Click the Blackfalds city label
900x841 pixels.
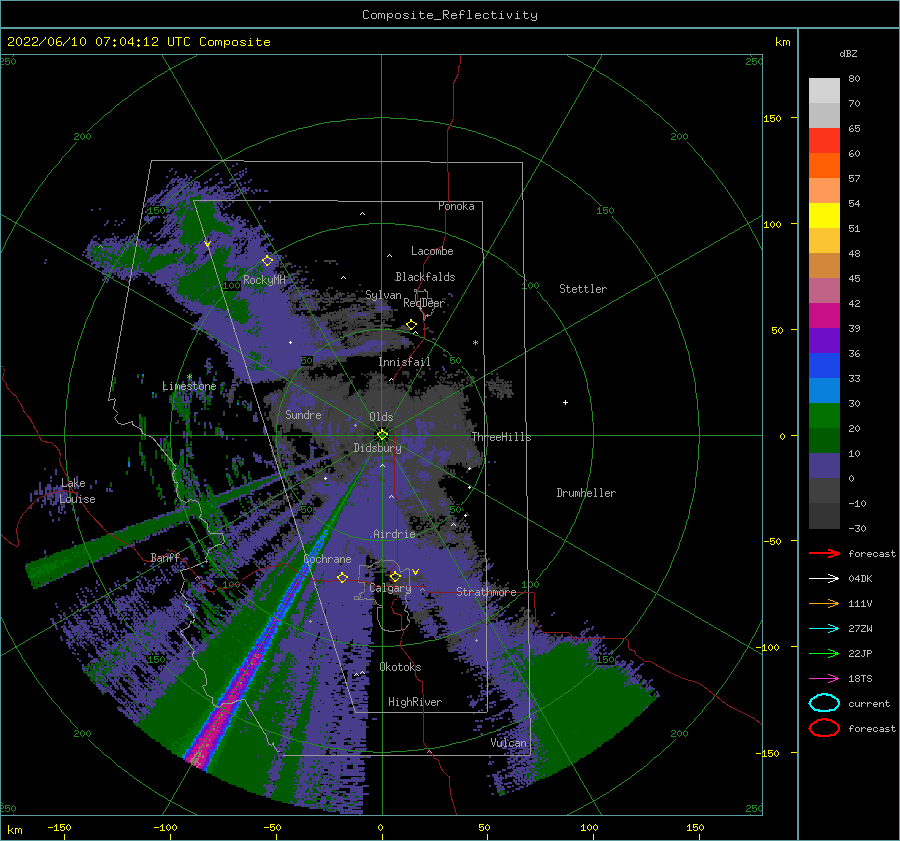[425, 277]
